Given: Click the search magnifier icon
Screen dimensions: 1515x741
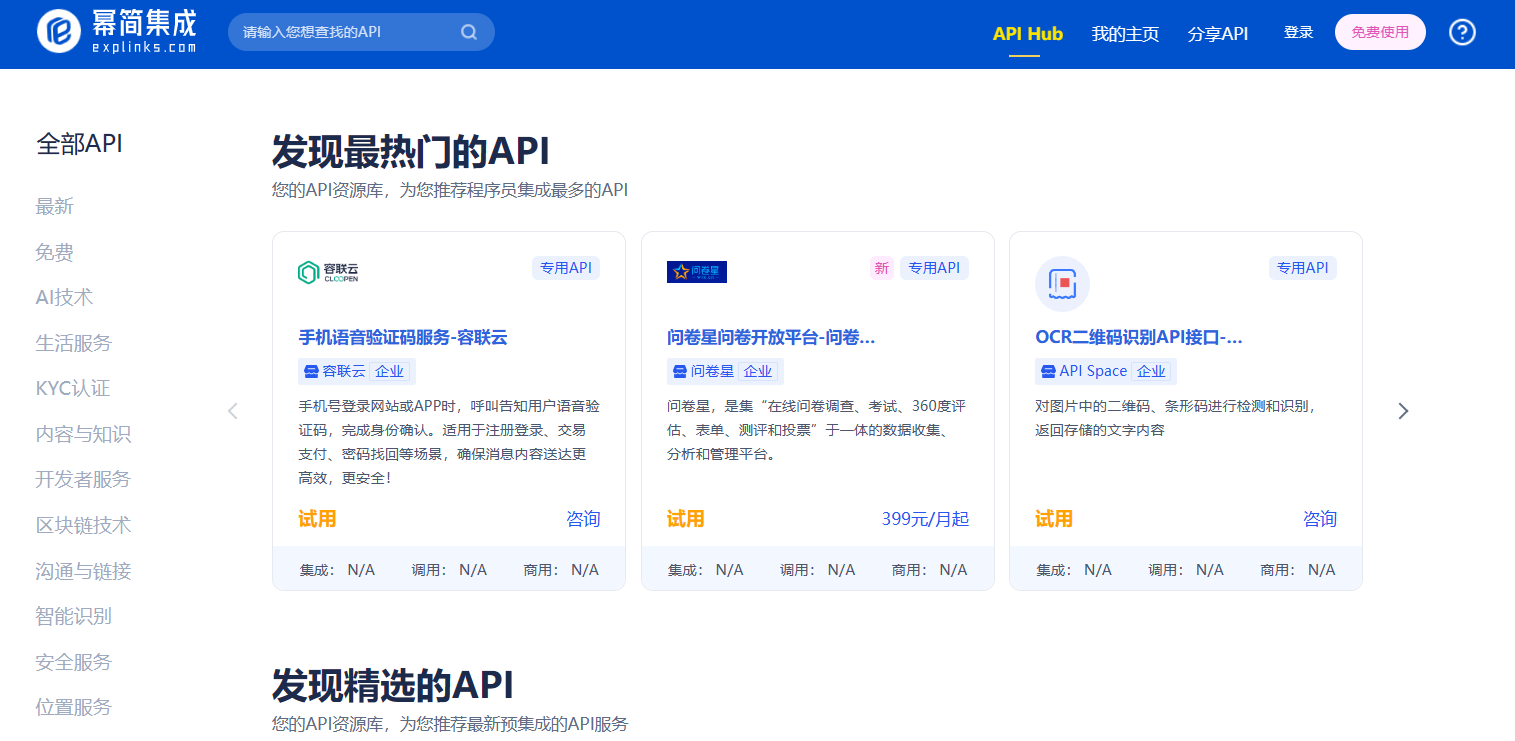Looking at the screenshot, I should tap(468, 32).
